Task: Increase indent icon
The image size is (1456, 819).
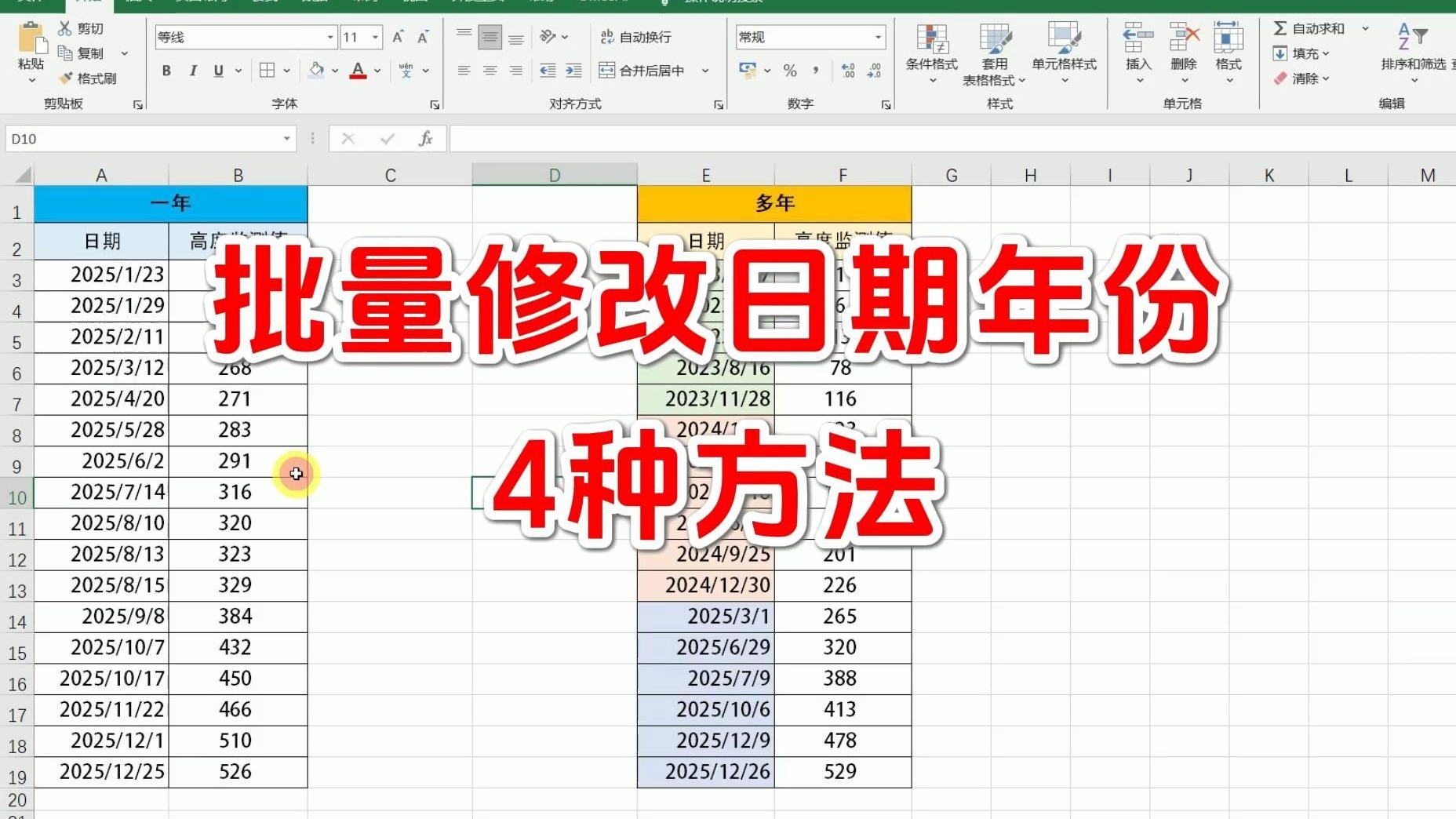Action: 574,71
